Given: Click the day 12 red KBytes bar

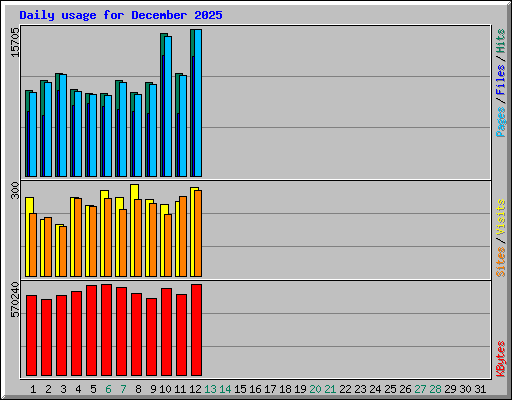Looking at the screenshot, I should click(197, 330).
